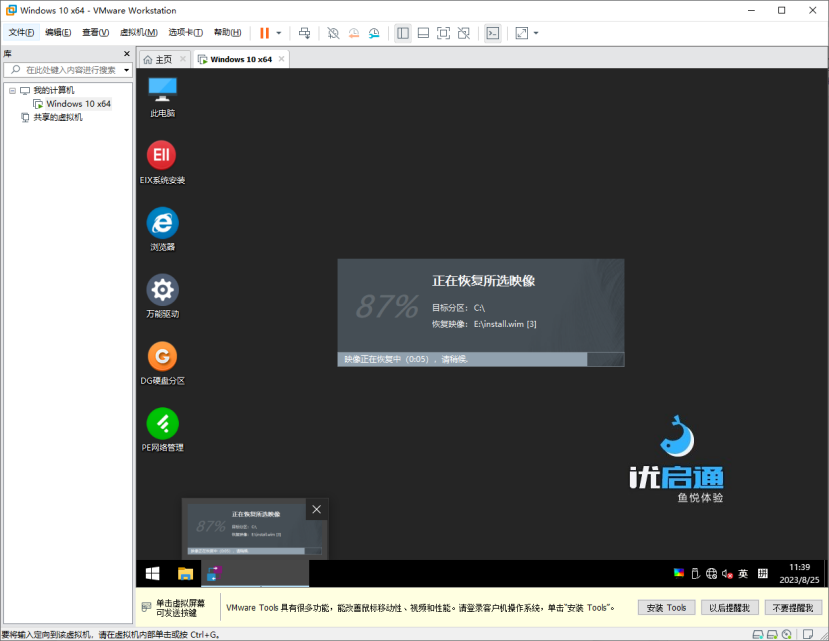Click the library search input field
The width and height of the screenshot is (829, 641).
[67, 70]
